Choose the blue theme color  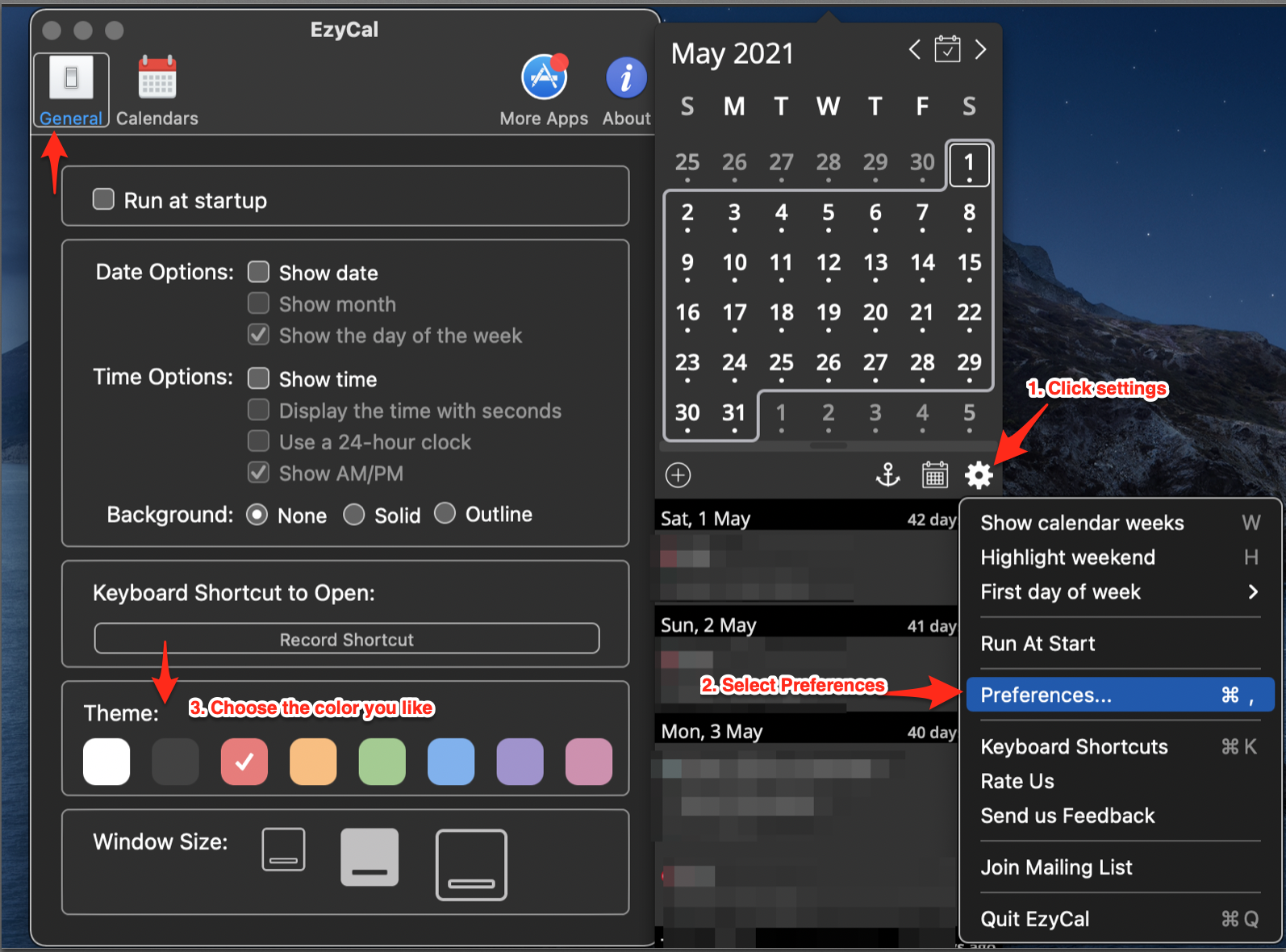click(x=451, y=762)
